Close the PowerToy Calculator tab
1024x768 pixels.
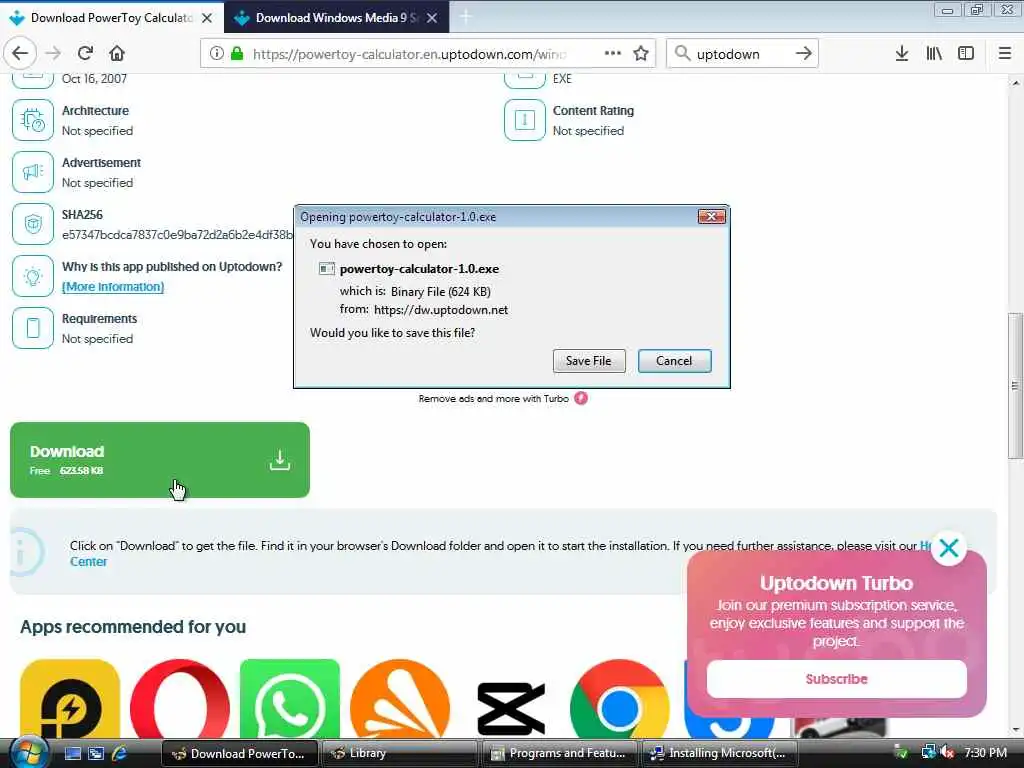(207, 18)
